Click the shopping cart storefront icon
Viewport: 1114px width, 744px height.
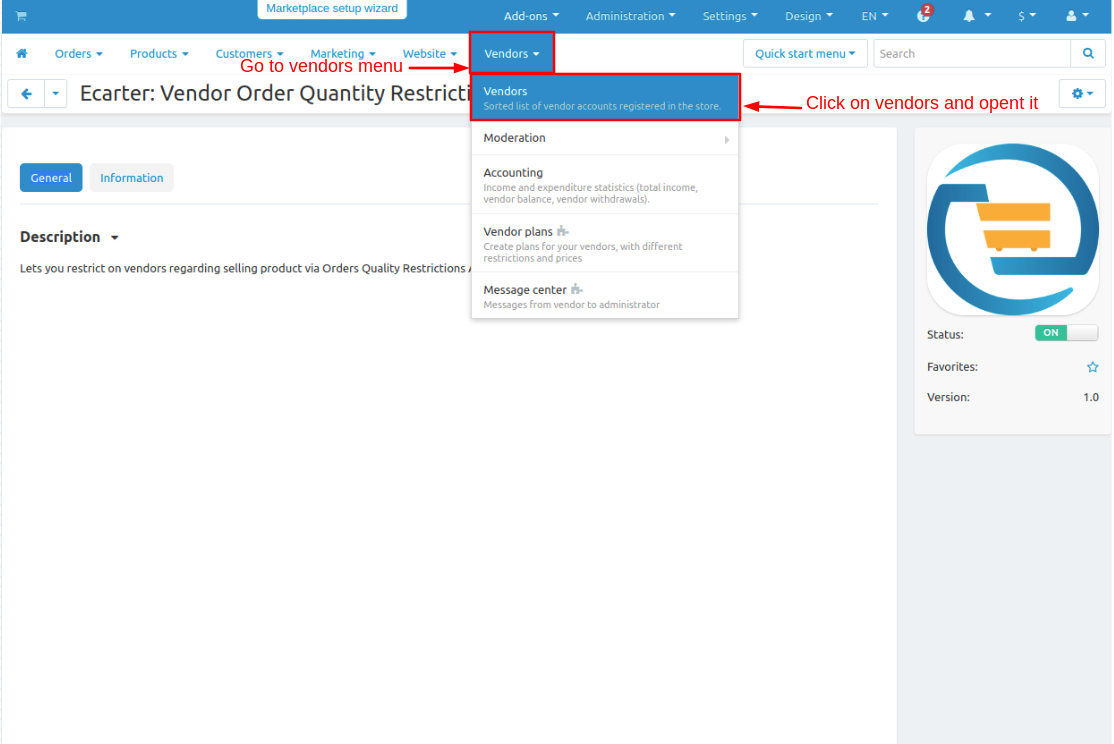tap(21, 16)
